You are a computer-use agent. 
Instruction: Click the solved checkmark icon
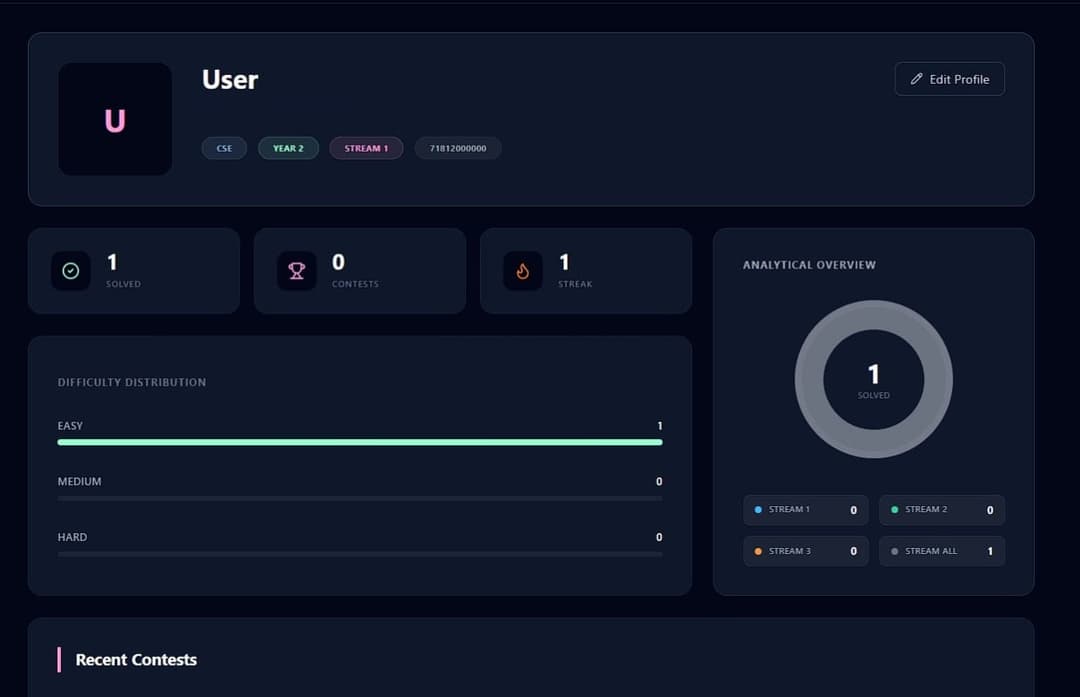[x=70, y=270]
